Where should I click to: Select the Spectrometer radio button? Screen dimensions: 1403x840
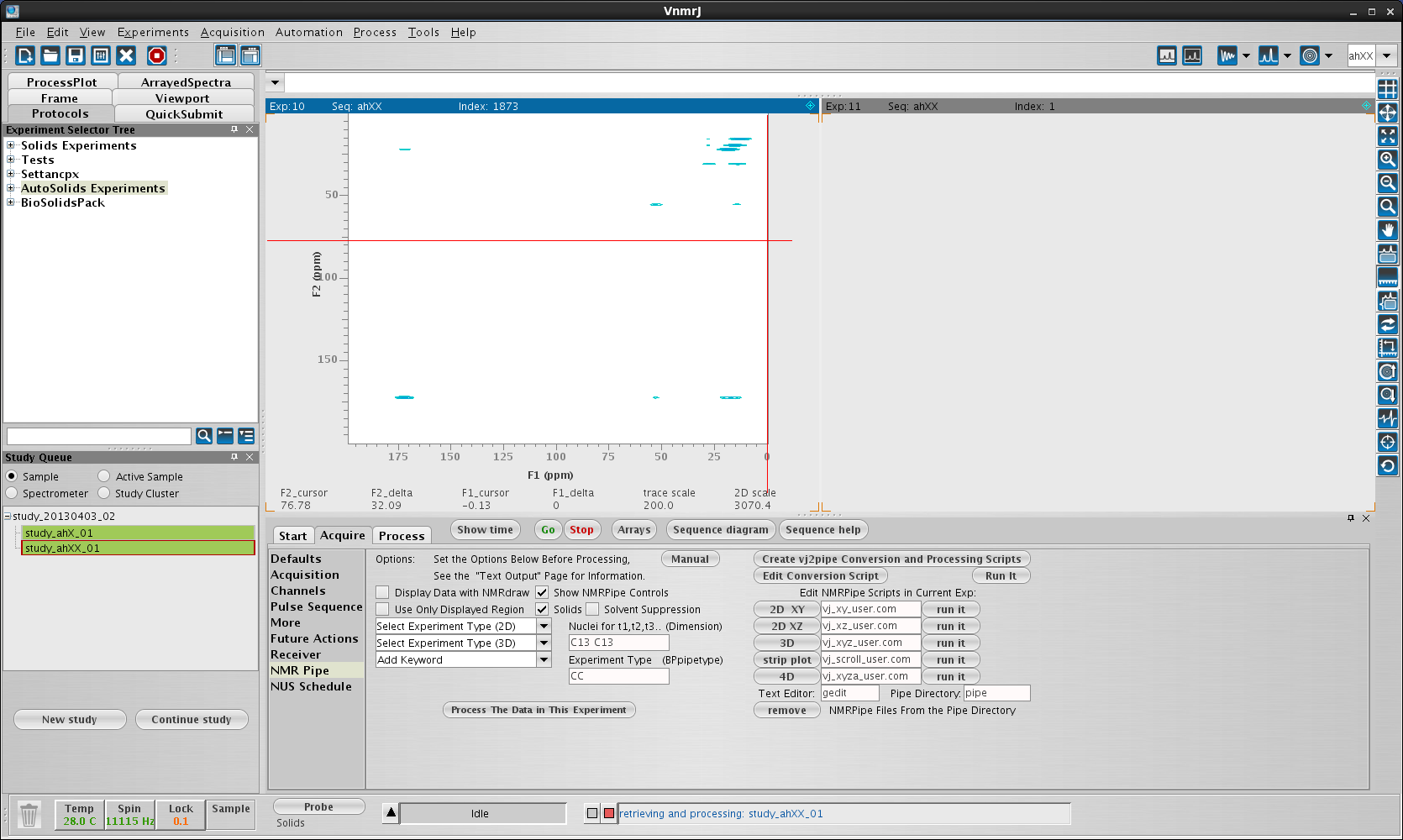[x=12, y=493]
